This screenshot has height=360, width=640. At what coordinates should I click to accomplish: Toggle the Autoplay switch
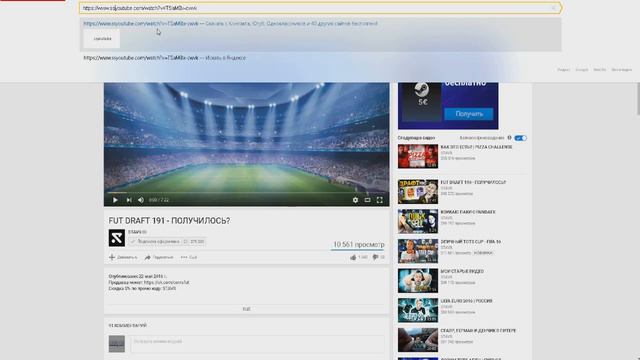pyautogui.click(x=520, y=138)
